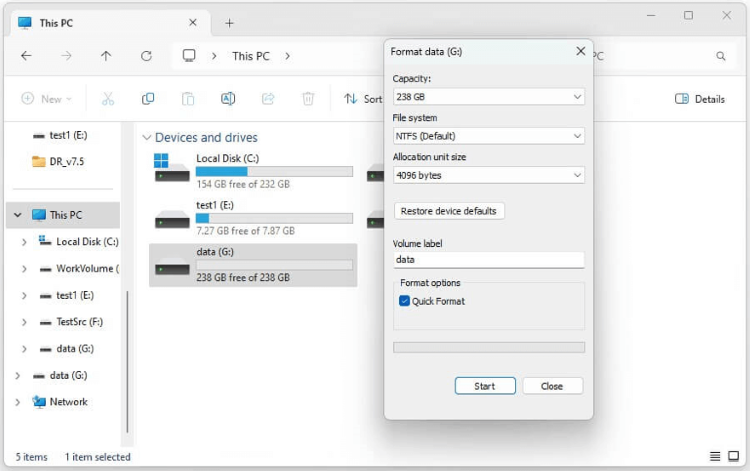Select Local Disk (C:) drive icon

click(172, 168)
